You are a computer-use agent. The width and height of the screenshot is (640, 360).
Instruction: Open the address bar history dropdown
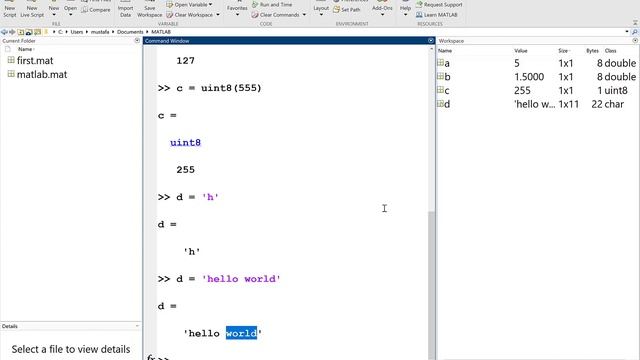(x=627, y=32)
